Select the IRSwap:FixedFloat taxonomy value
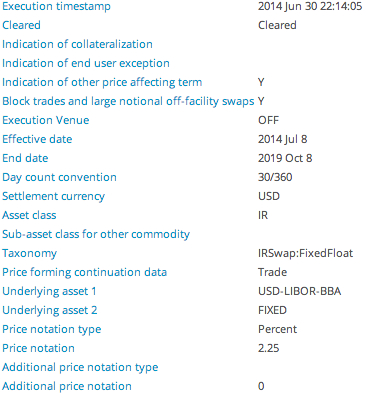Image resolution: width=366 pixels, height=398 pixels. coord(305,253)
